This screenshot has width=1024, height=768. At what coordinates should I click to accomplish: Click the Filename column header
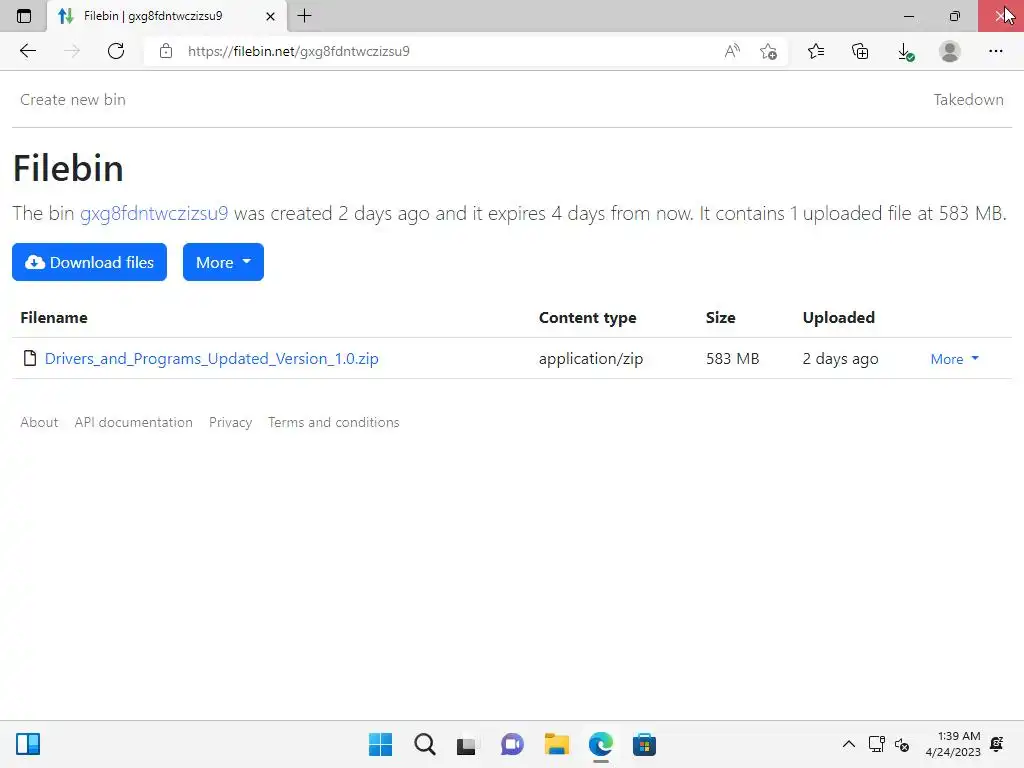(x=54, y=317)
